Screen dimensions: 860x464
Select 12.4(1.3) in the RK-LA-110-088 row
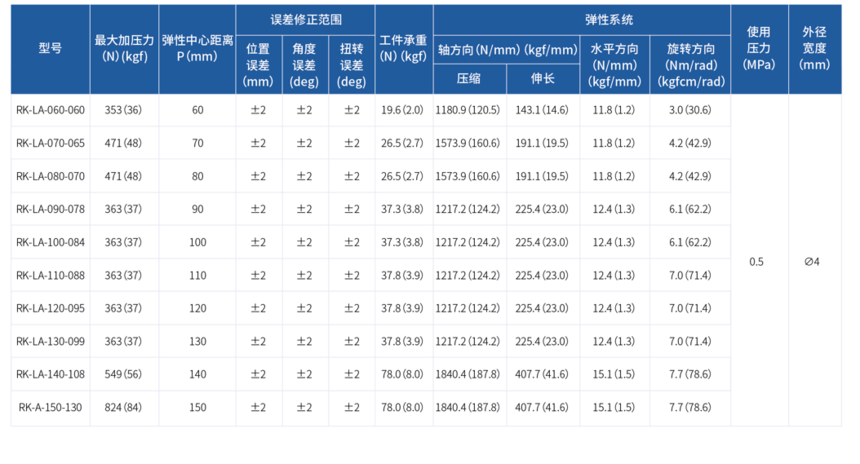(x=614, y=275)
